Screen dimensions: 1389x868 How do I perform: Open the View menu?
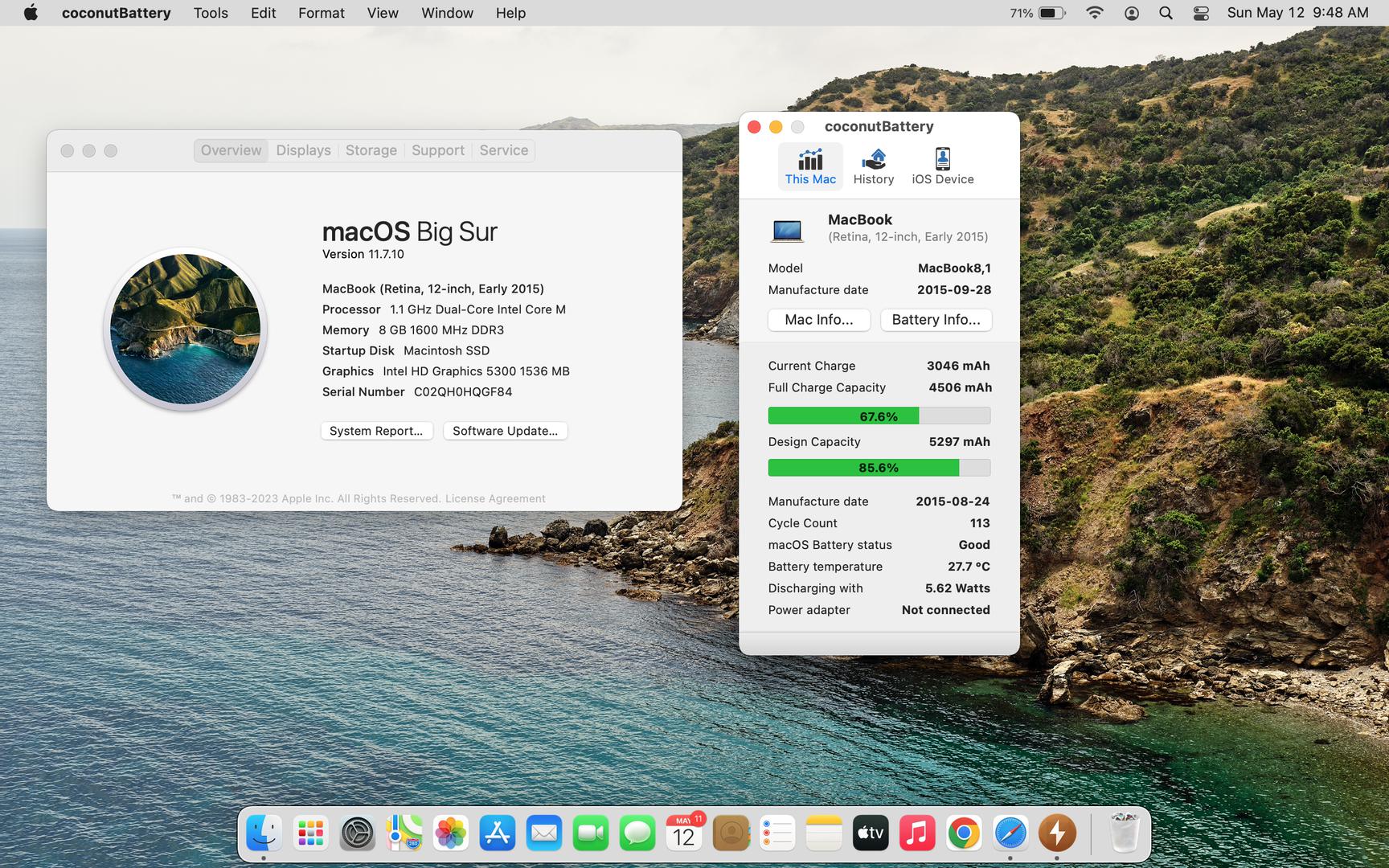coord(383,13)
